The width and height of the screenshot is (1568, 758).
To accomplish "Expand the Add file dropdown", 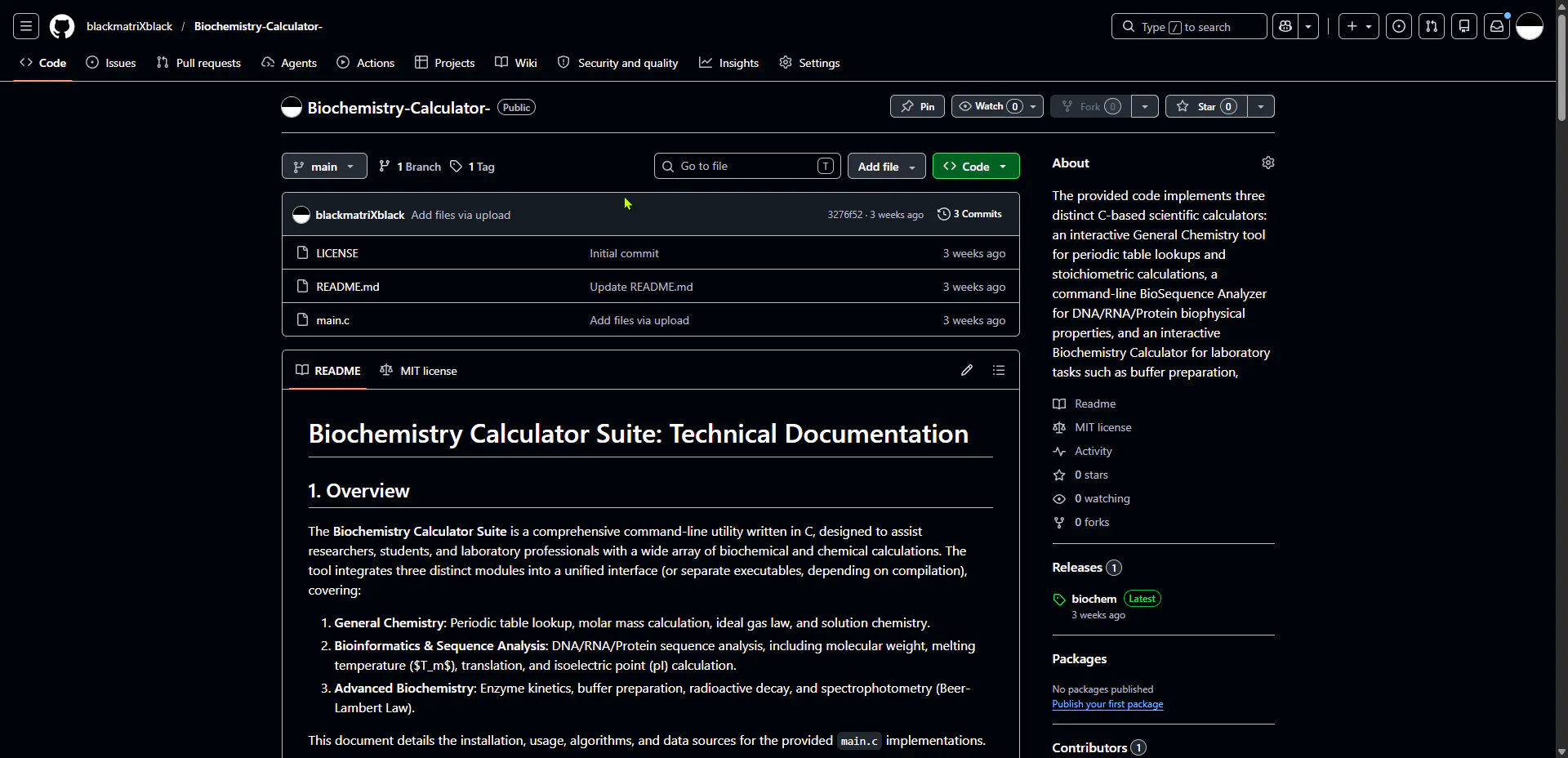I will 887,166.
